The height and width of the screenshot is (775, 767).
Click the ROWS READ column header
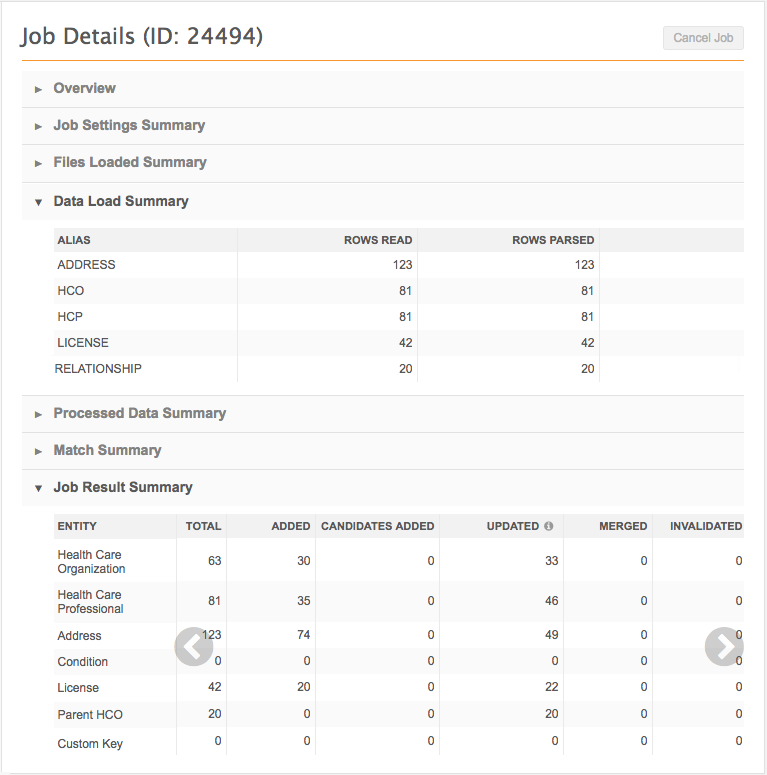click(x=378, y=240)
